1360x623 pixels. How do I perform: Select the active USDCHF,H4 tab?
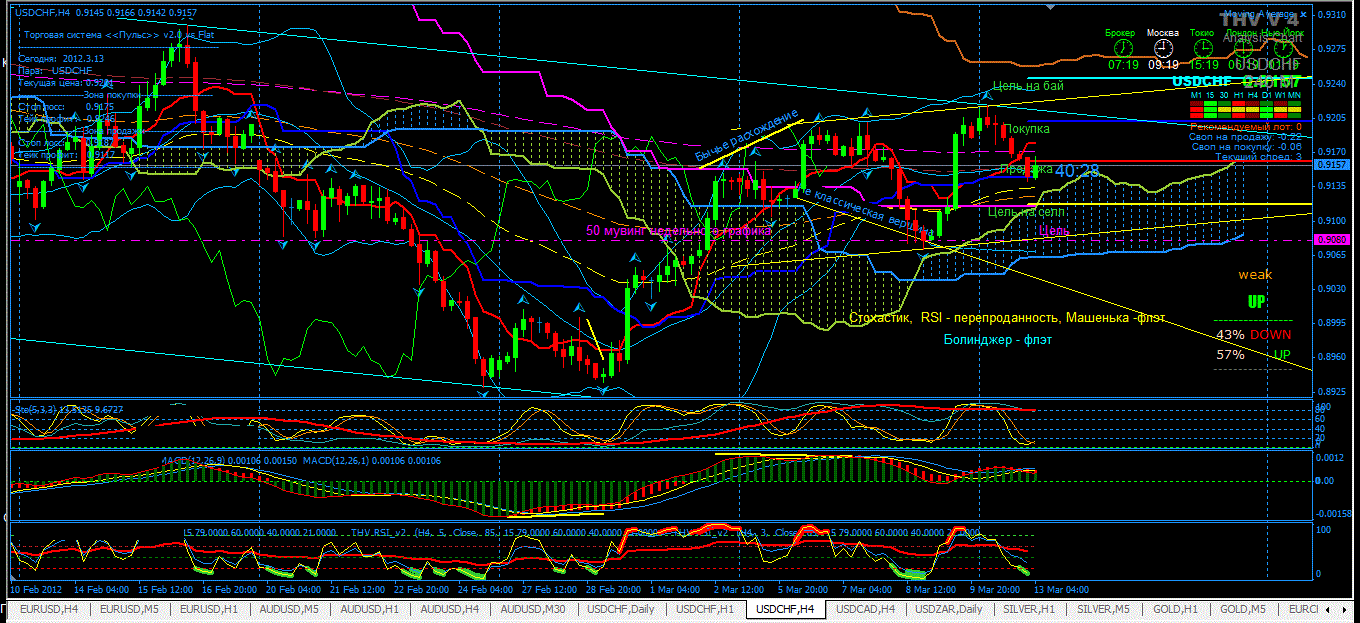click(785, 608)
